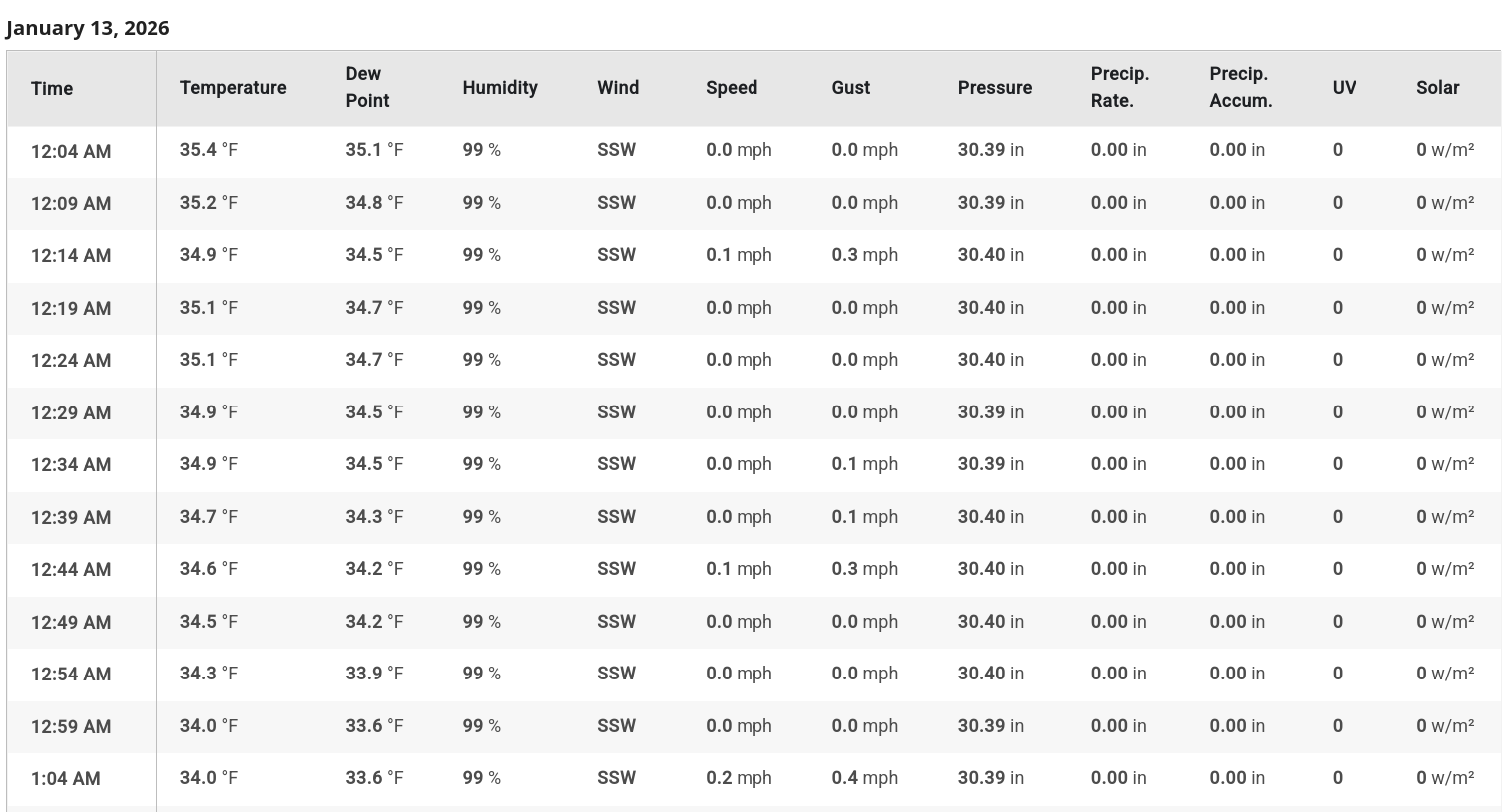The height and width of the screenshot is (812, 1507).
Task: Click the Humidity column header
Action: click(500, 88)
